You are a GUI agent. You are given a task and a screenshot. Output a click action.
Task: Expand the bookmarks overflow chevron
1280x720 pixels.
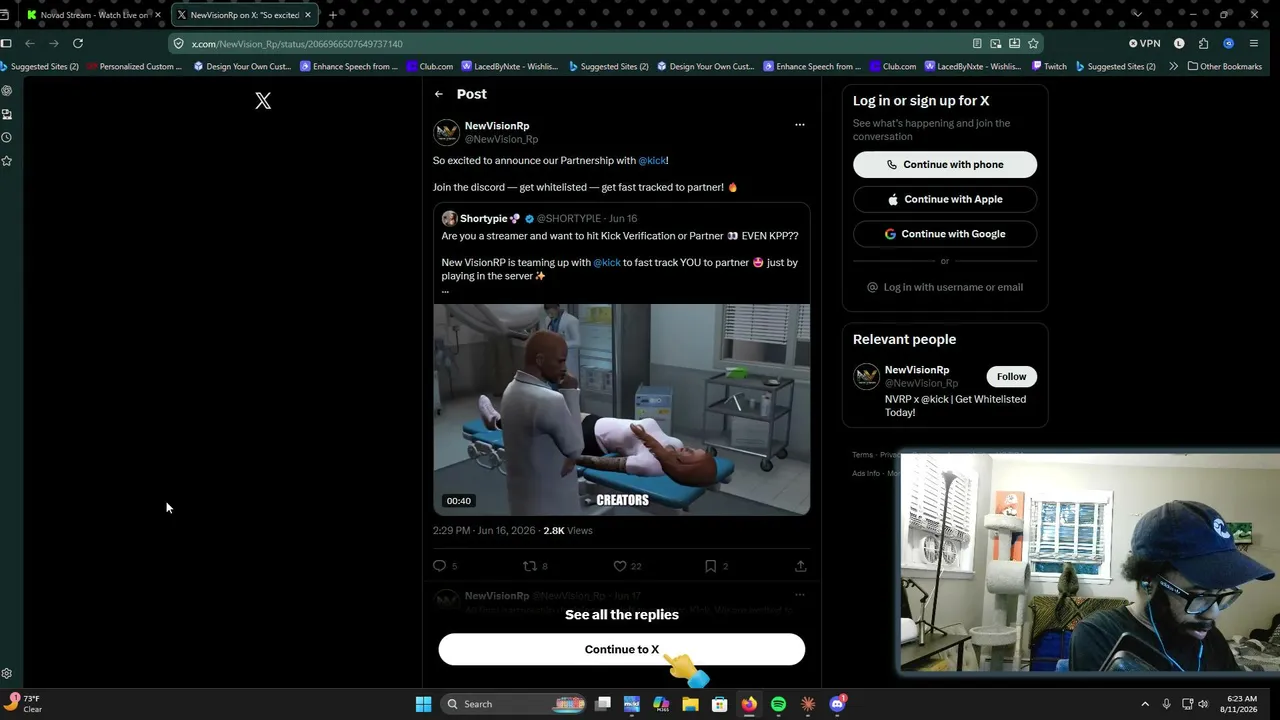coord(1173,66)
